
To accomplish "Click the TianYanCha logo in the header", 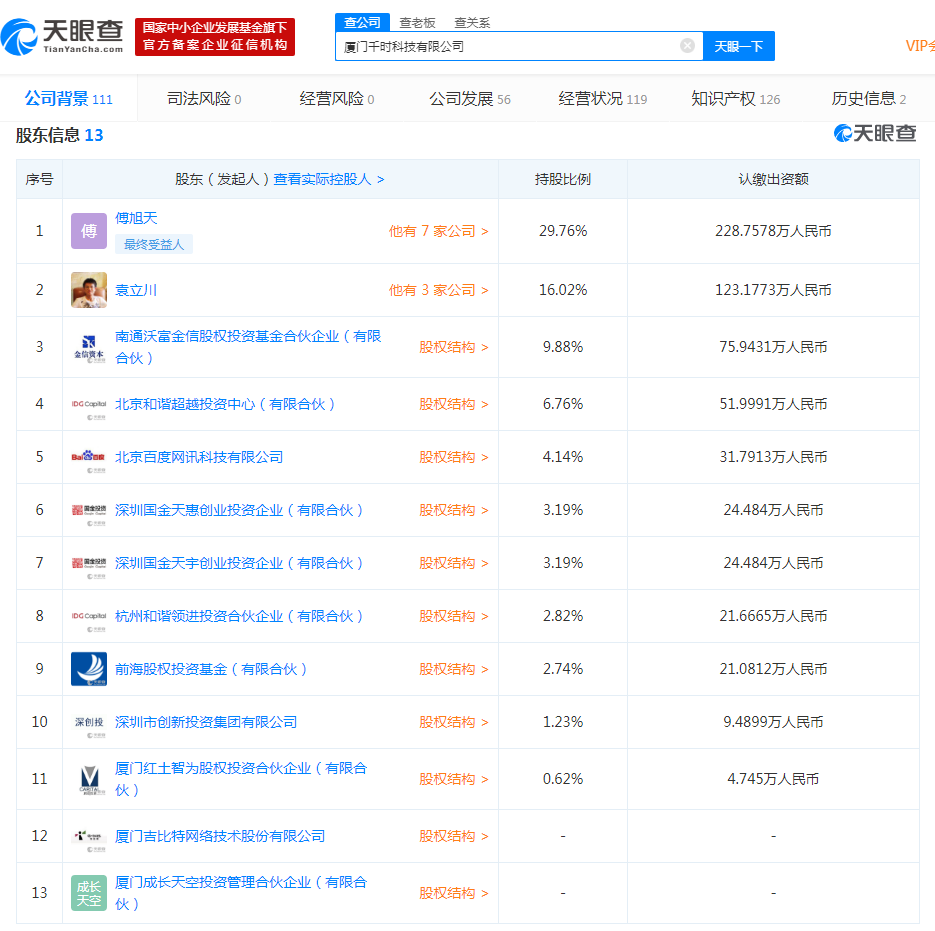I will point(62,37).
